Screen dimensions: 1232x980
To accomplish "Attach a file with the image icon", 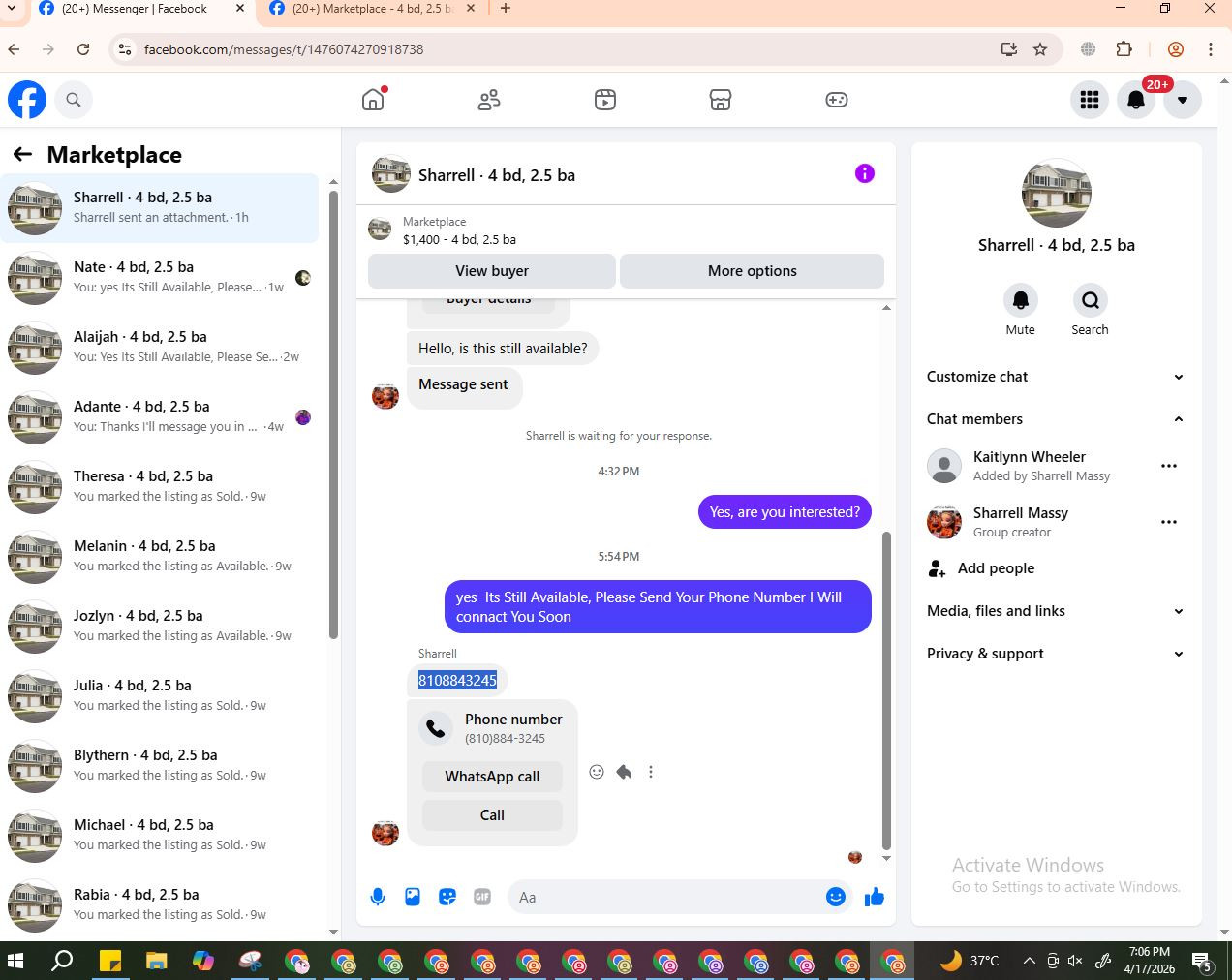I will pyautogui.click(x=413, y=897).
